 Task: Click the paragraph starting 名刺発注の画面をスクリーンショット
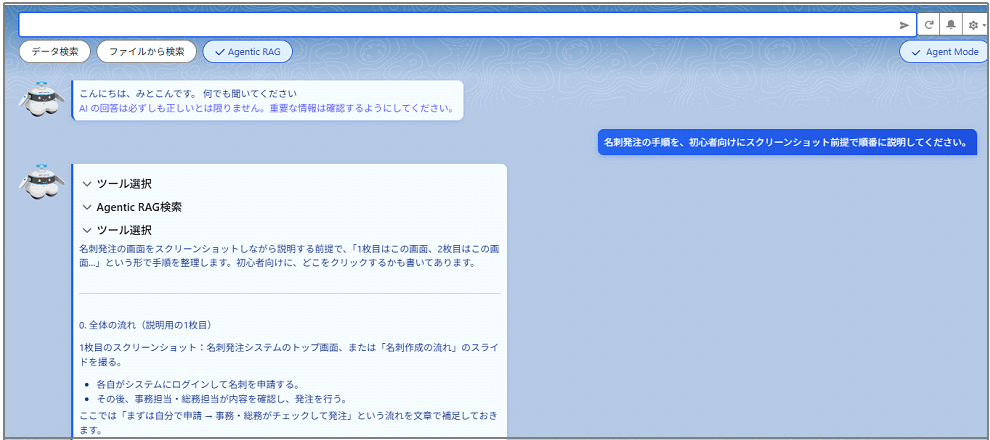click(290, 256)
